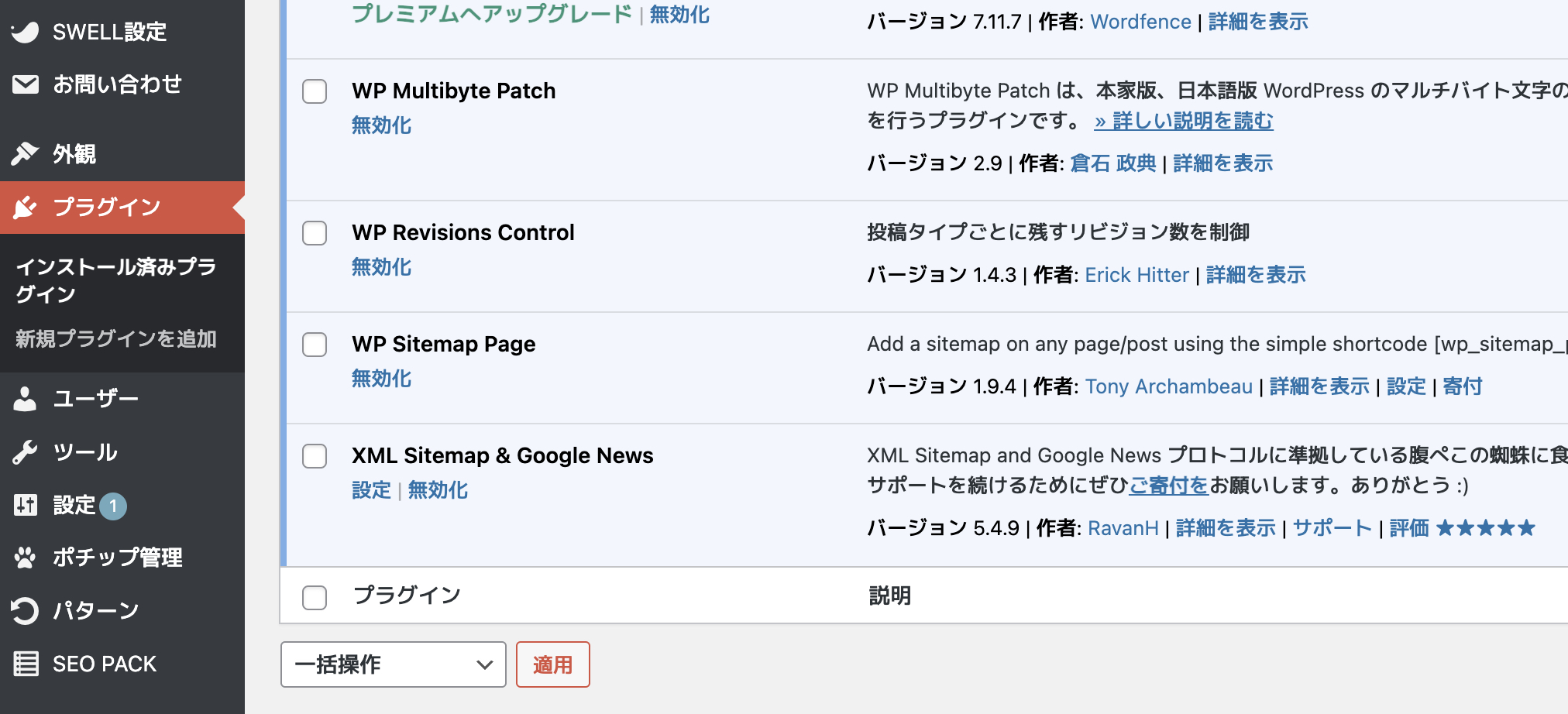Click the five-star rating icons for XML Sitemap
The height and width of the screenshot is (714, 1568).
click(x=1485, y=528)
